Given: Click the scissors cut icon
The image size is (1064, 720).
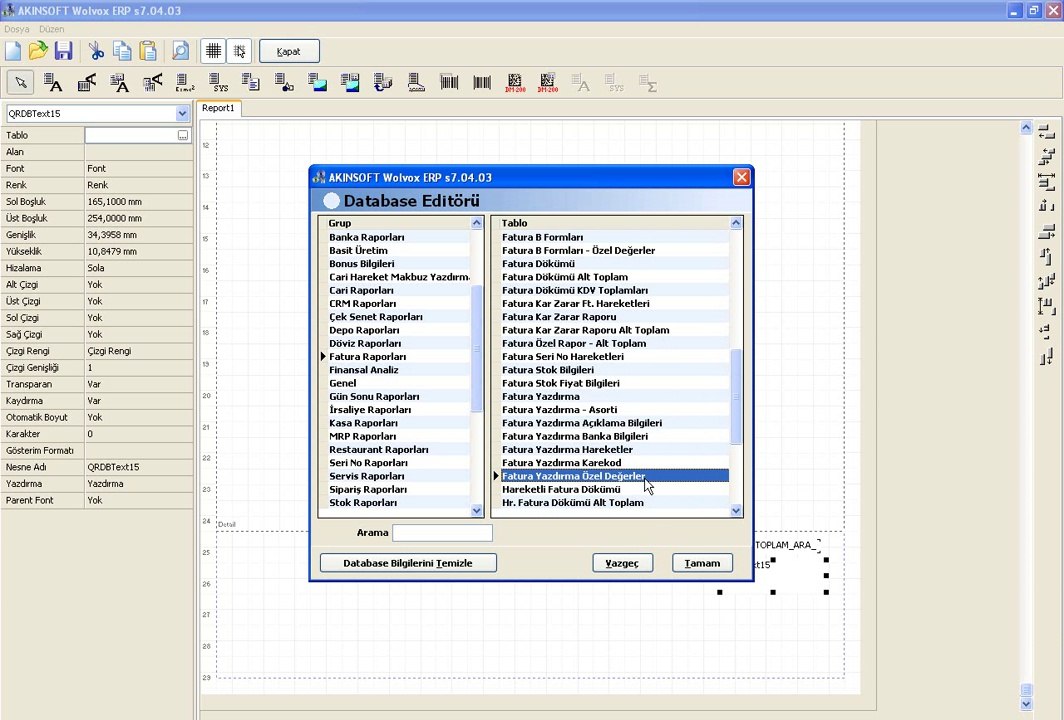Looking at the screenshot, I should click(x=96, y=51).
